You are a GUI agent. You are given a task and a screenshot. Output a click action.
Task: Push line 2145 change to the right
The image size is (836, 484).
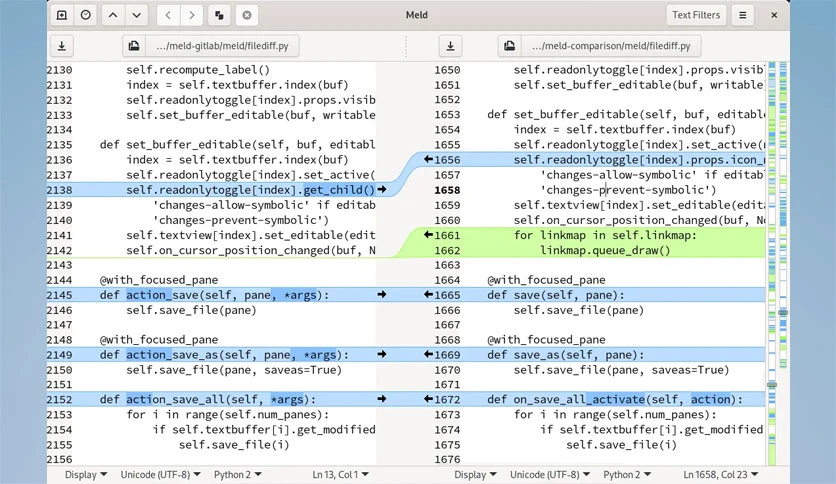point(382,295)
